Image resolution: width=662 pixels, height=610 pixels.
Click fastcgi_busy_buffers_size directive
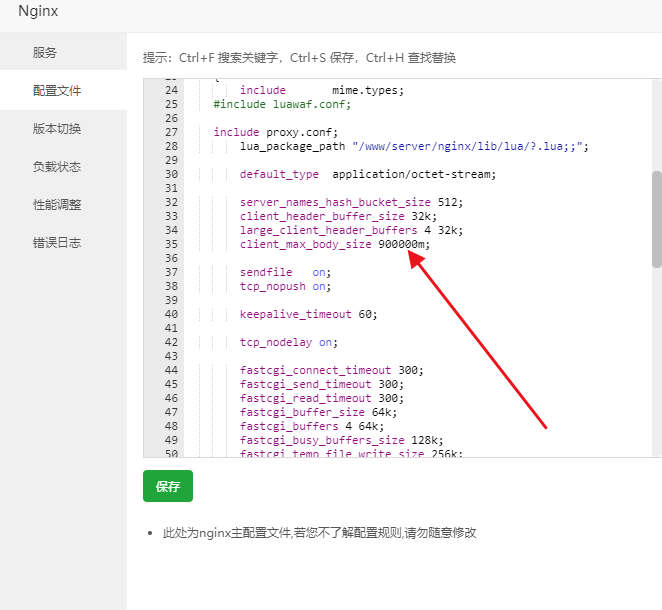[x=322, y=440]
